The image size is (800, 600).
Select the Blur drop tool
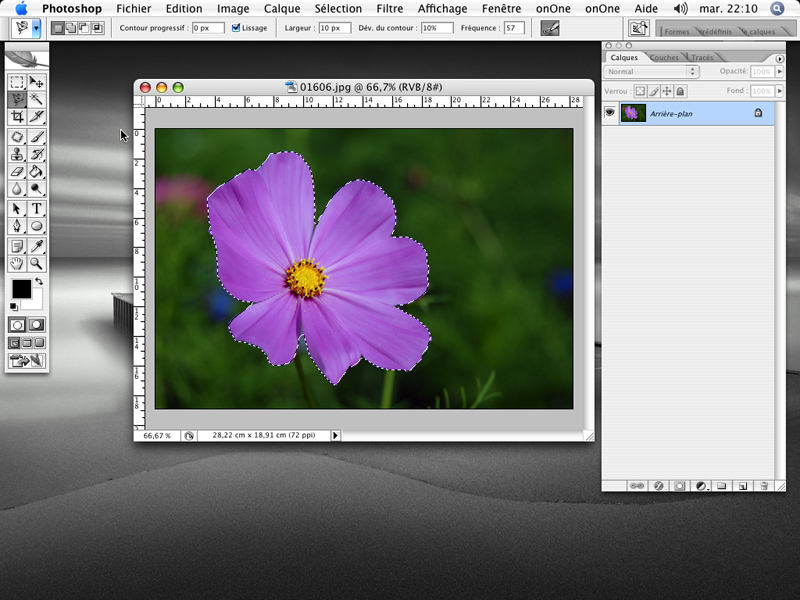click(17, 189)
